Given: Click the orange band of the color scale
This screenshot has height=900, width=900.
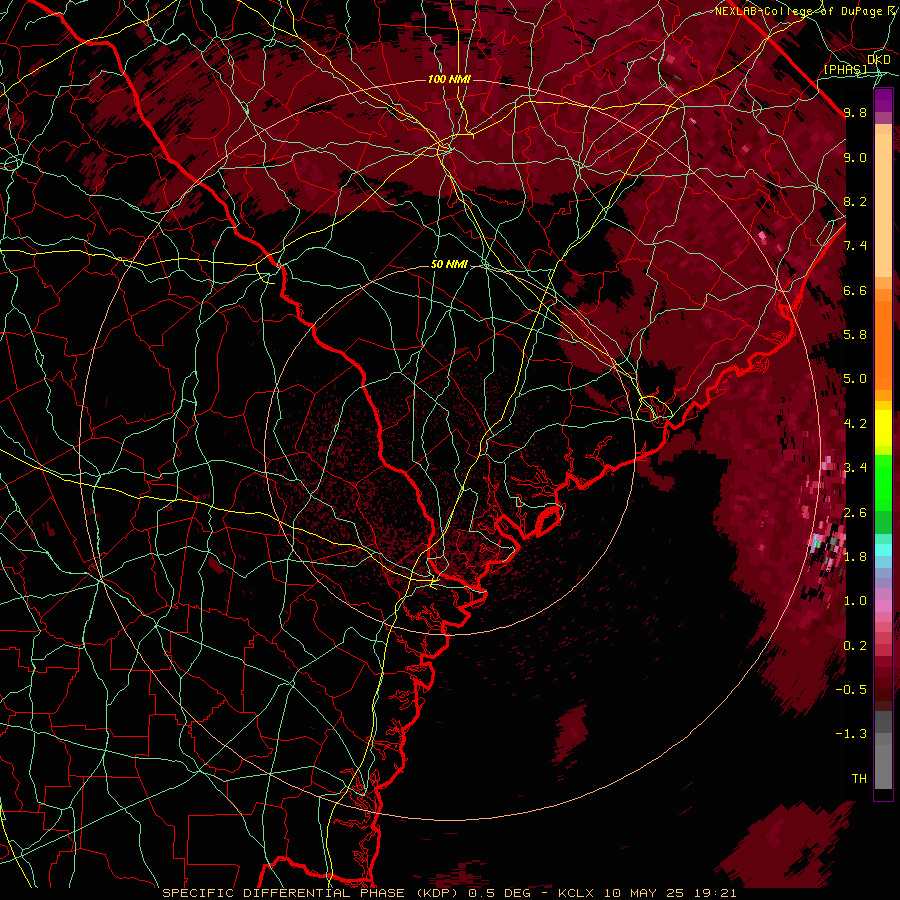Looking at the screenshot, I should pos(883,344).
